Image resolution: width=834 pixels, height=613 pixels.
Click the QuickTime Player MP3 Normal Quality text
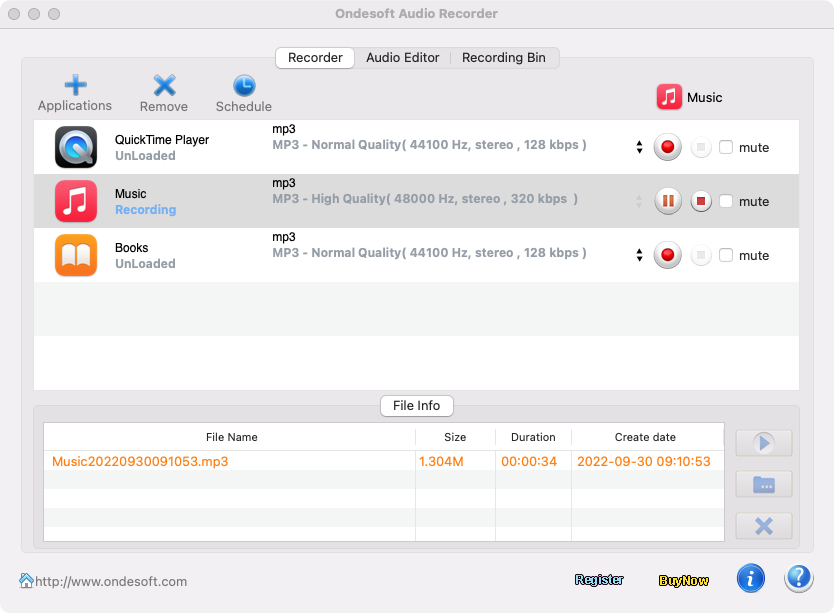point(429,145)
